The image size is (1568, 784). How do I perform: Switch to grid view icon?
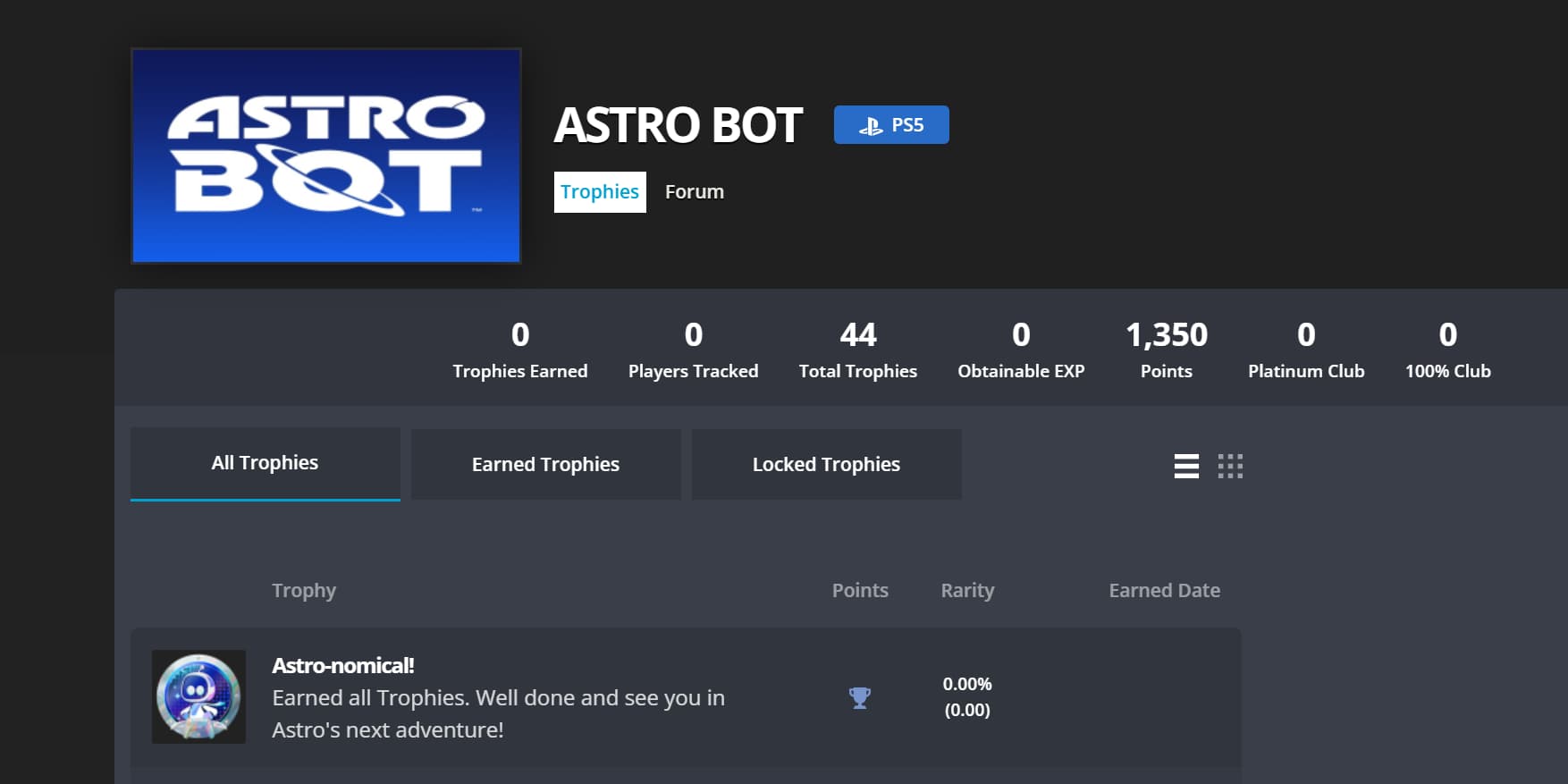(1230, 466)
